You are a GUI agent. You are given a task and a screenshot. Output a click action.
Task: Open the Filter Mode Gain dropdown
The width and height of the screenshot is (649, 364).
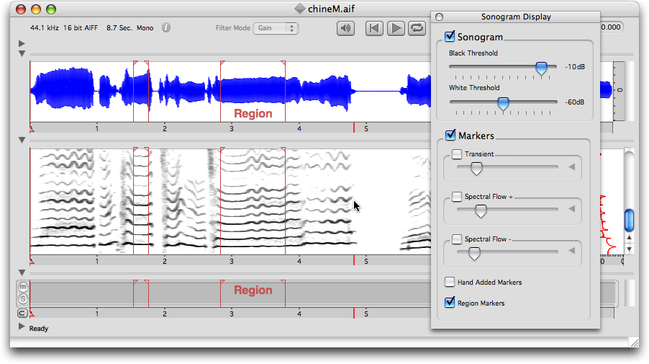tap(276, 28)
